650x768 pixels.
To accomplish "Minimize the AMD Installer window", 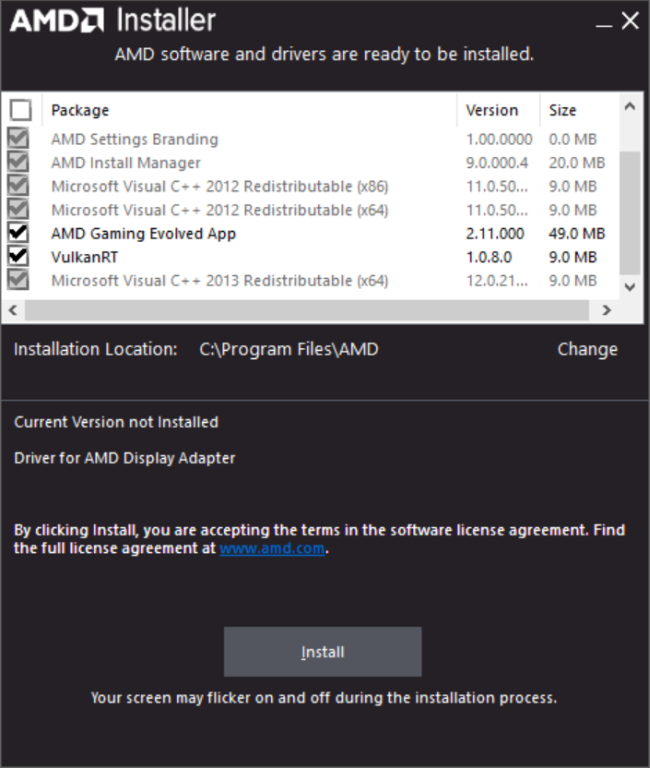I will pos(603,22).
